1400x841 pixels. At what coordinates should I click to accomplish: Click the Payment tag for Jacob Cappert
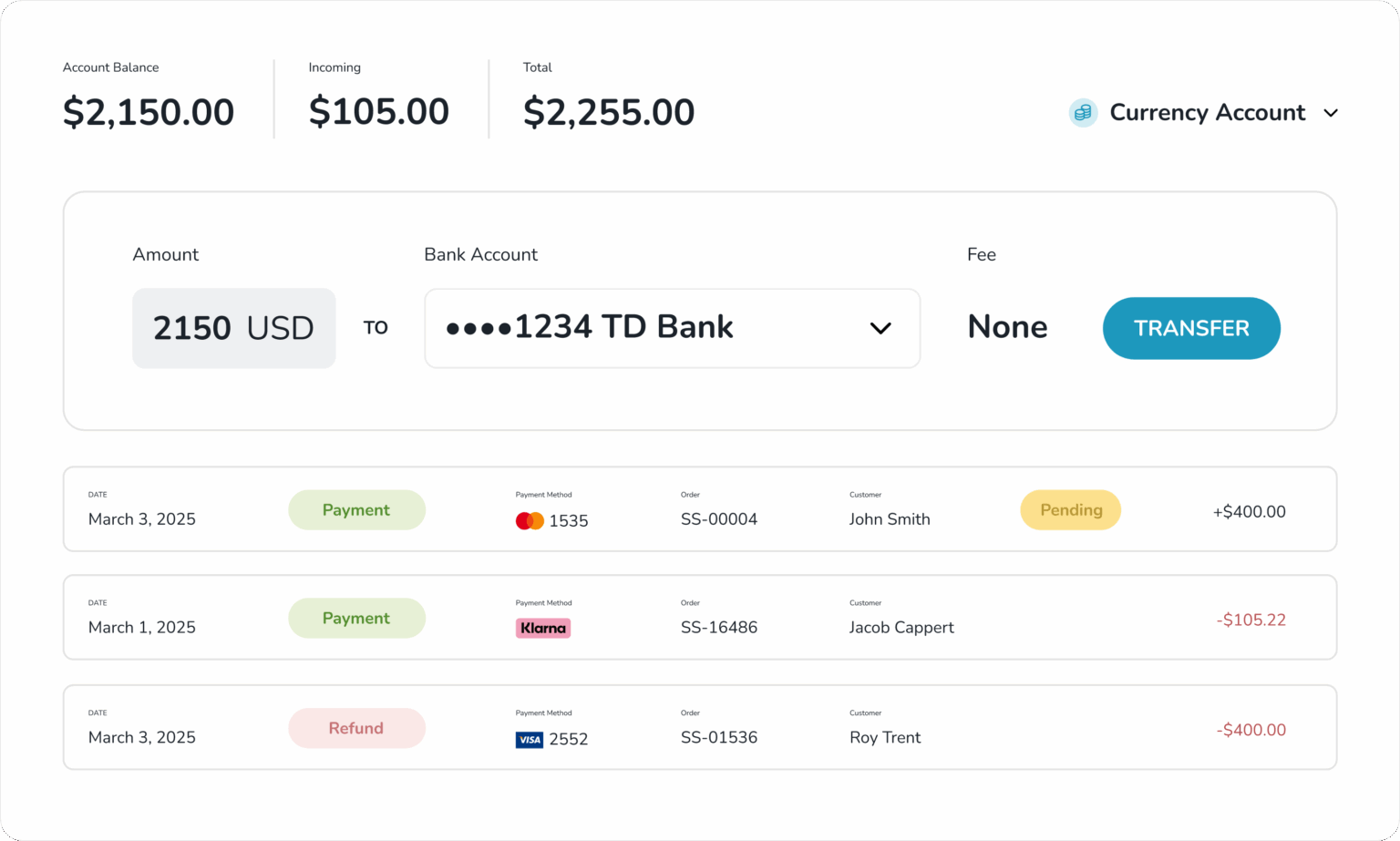(356, 619)
